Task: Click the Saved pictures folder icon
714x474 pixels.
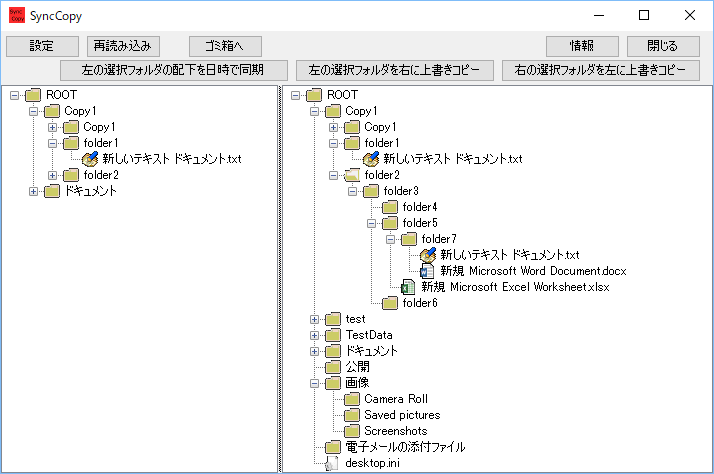Action: [352, 415]
